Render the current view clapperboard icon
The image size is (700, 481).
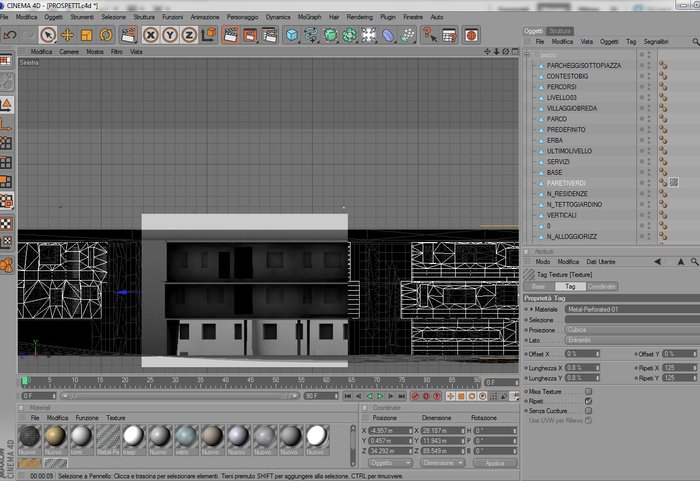coord(230,35)
